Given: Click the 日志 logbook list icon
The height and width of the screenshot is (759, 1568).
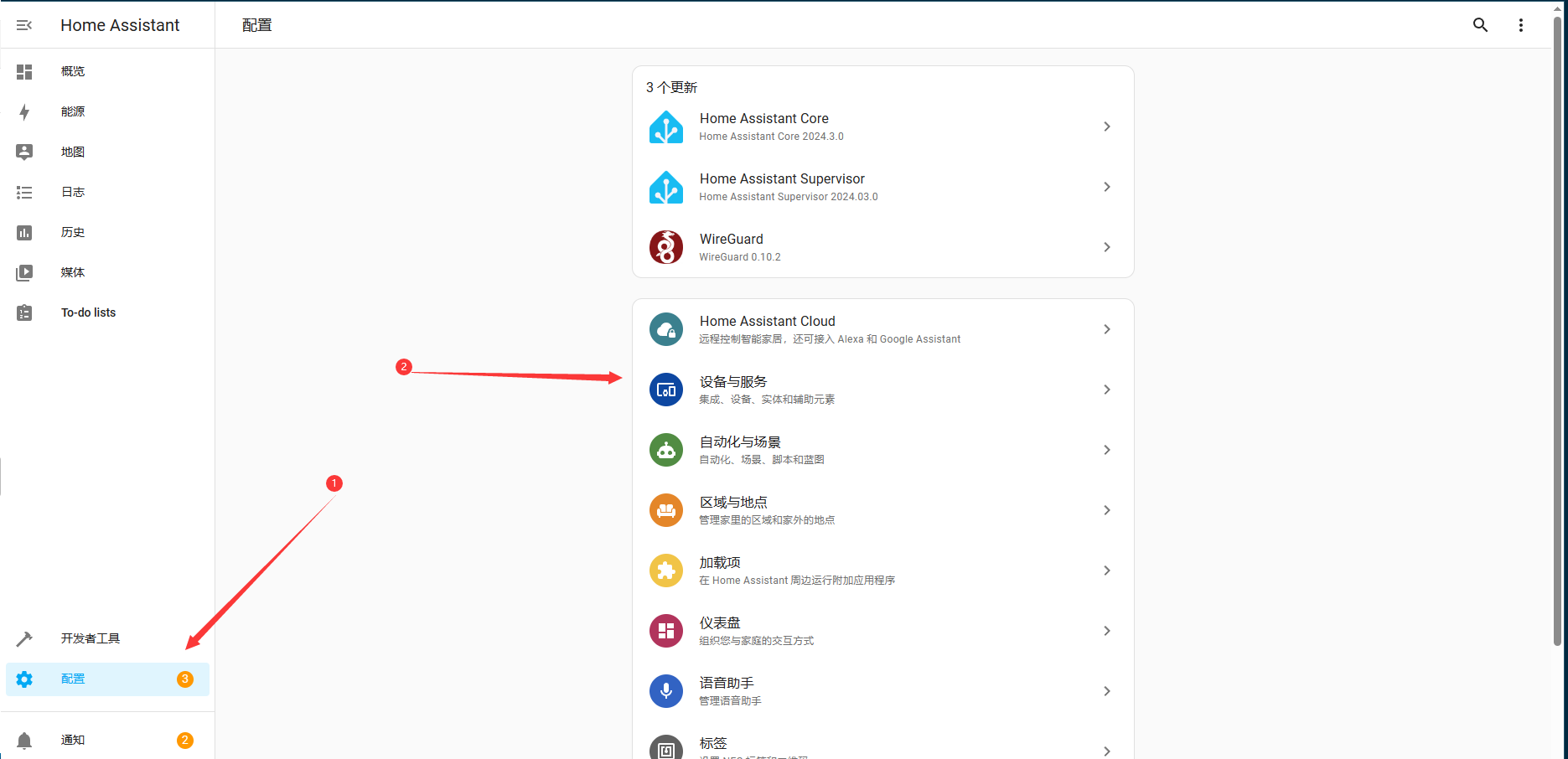Looking at the screenshot, I should (24, 192).
